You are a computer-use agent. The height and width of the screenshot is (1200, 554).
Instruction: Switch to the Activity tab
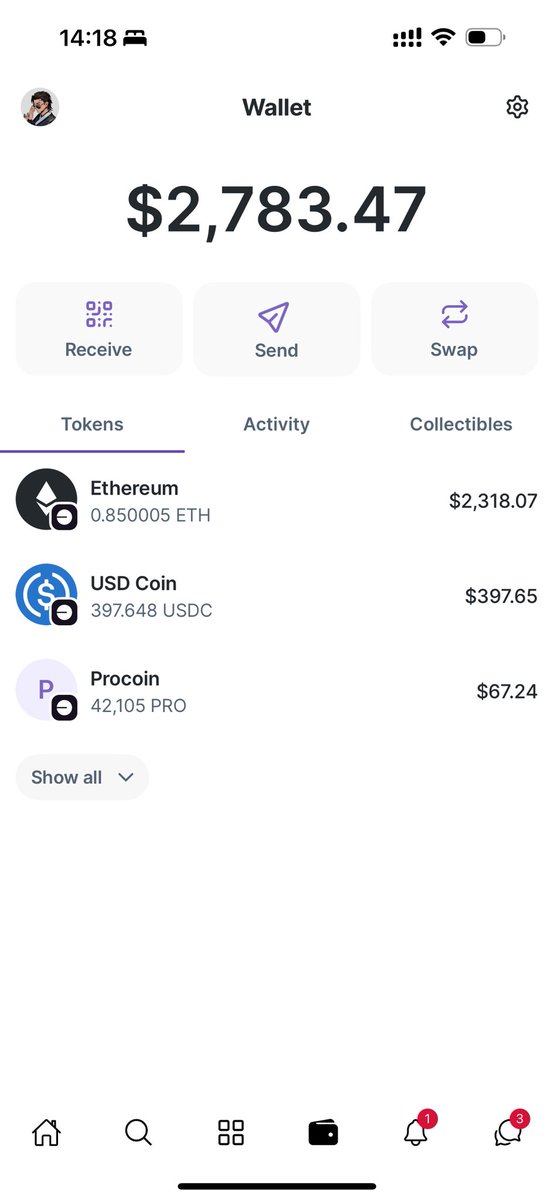pos(276,424)
